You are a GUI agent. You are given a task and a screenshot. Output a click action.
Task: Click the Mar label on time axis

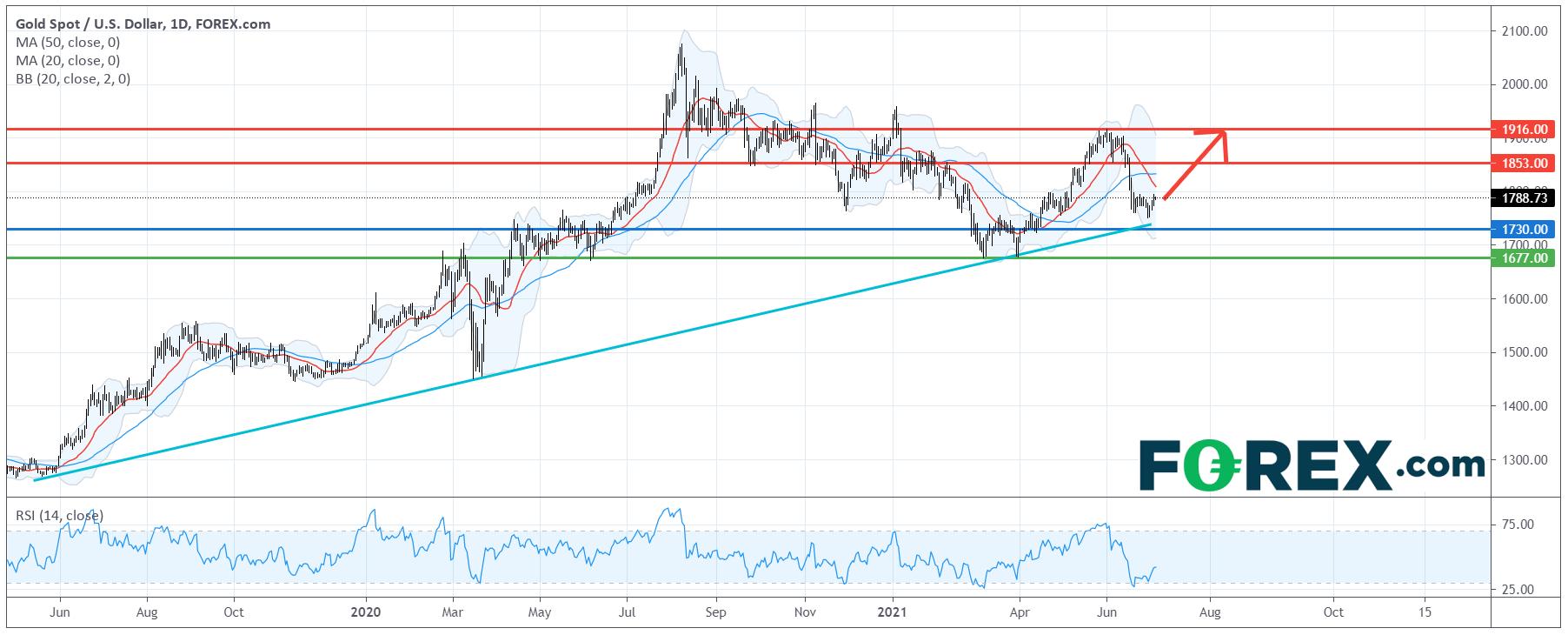pyautogui.click(x=453, y=612)
